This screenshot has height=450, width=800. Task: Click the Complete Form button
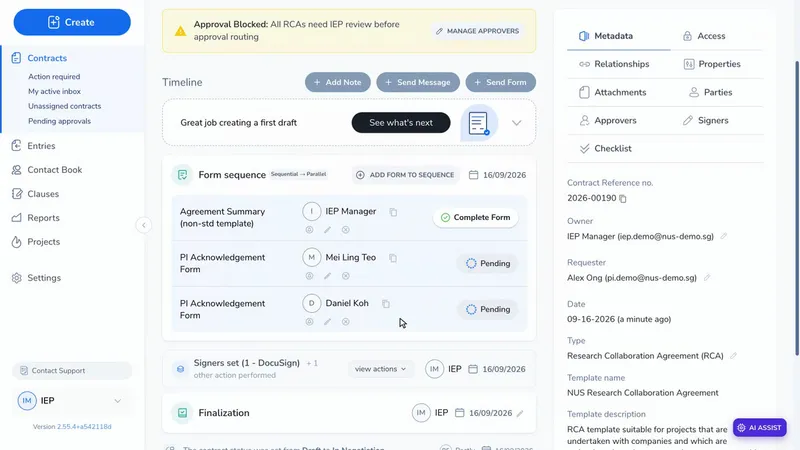coord(476,217)
